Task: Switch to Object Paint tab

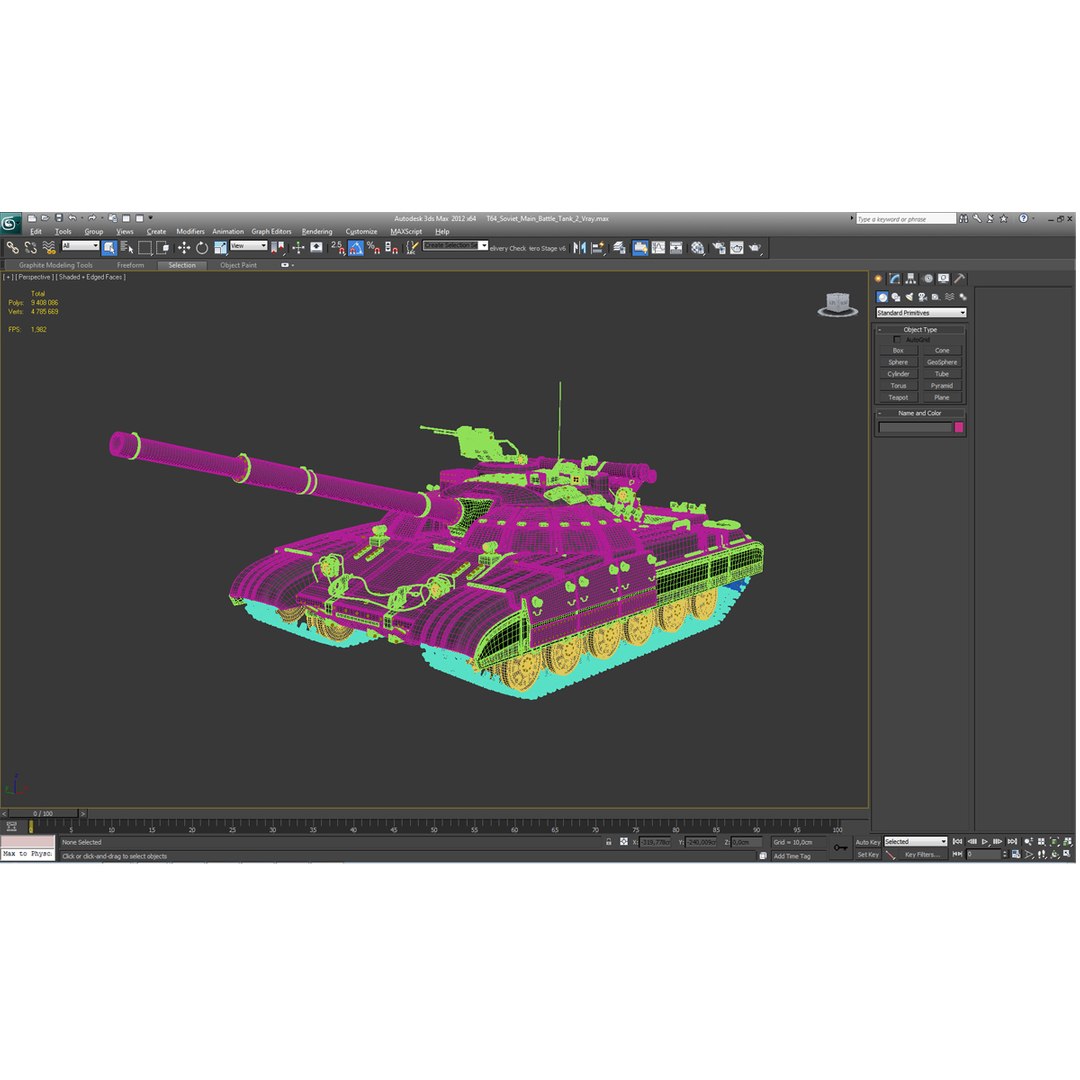Action: click(x=238, y=265)
